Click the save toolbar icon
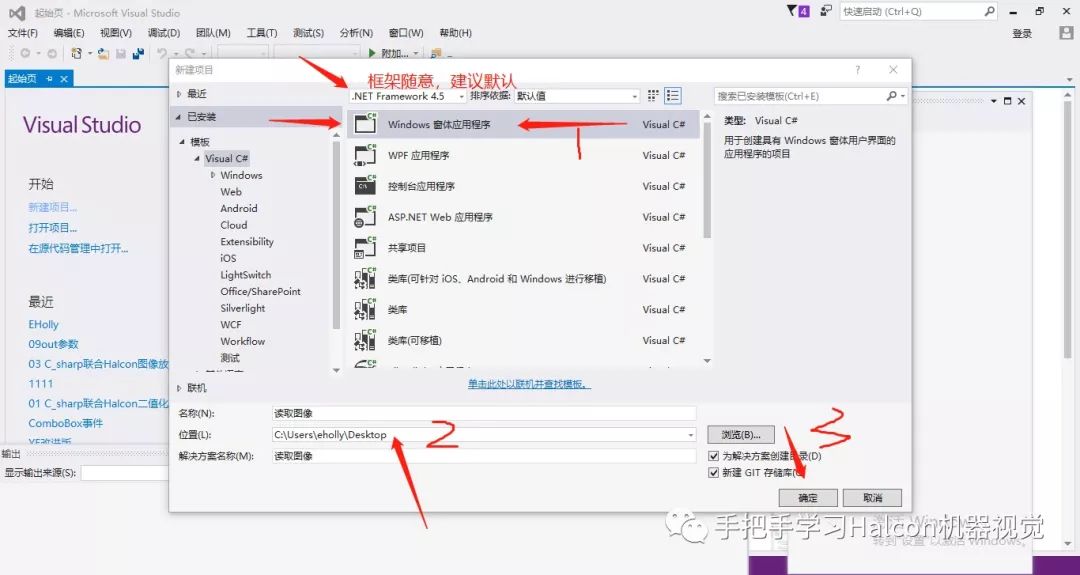 (121, 53)
